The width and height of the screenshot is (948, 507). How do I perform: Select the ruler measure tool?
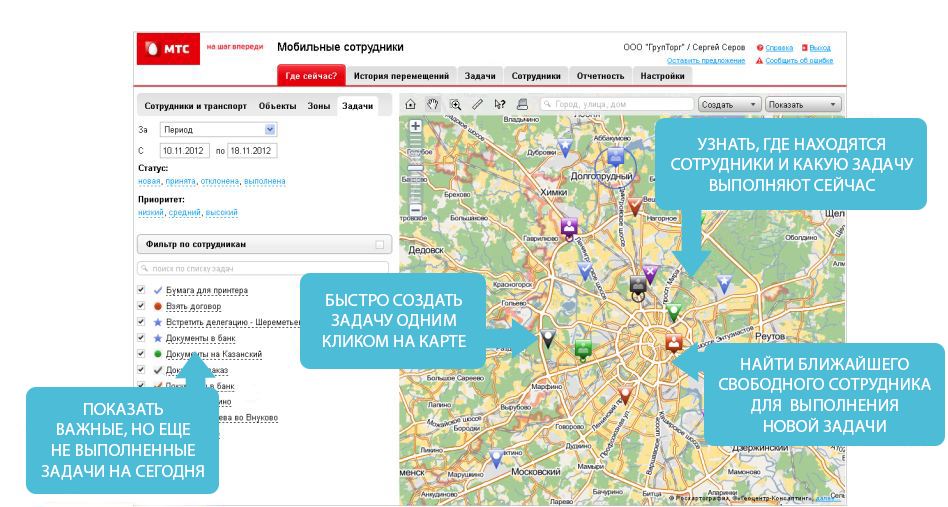click(x=478, y=105)
